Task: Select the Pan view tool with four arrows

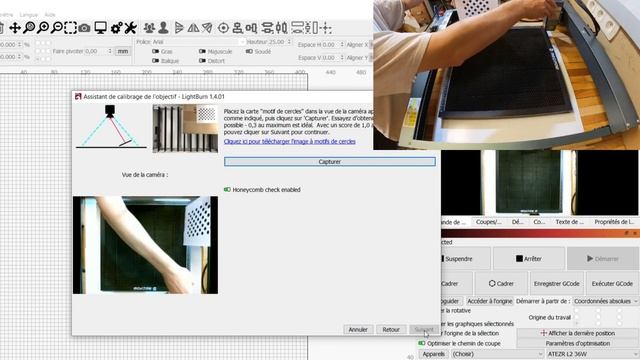Action: 15,28
